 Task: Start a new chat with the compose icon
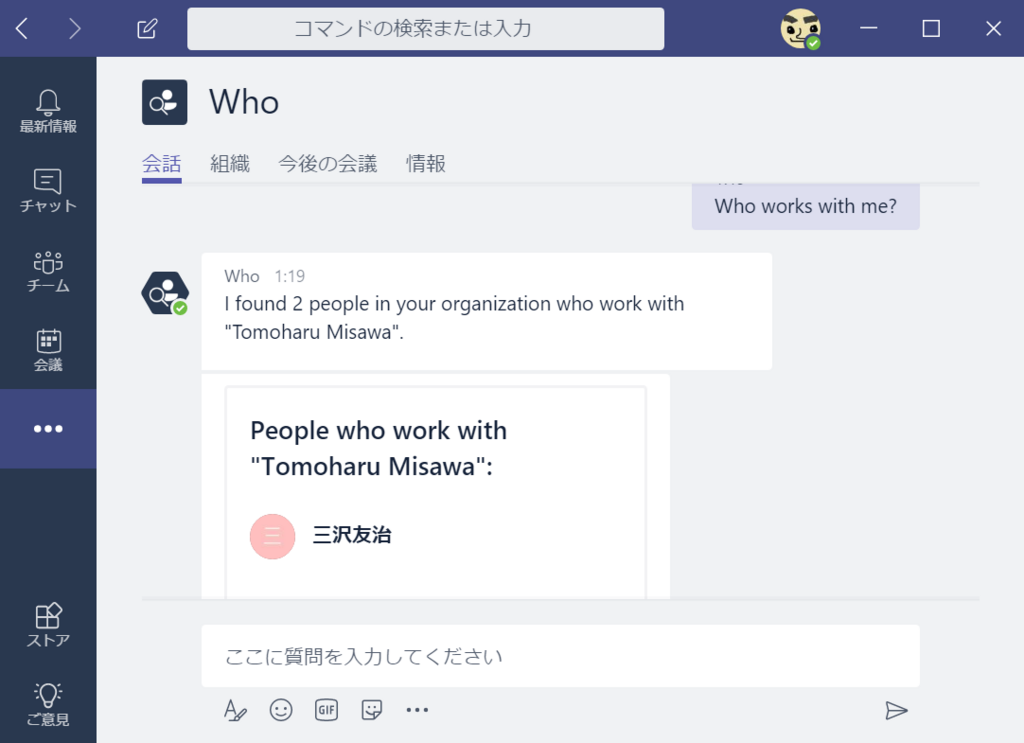[x=146, y=28]
